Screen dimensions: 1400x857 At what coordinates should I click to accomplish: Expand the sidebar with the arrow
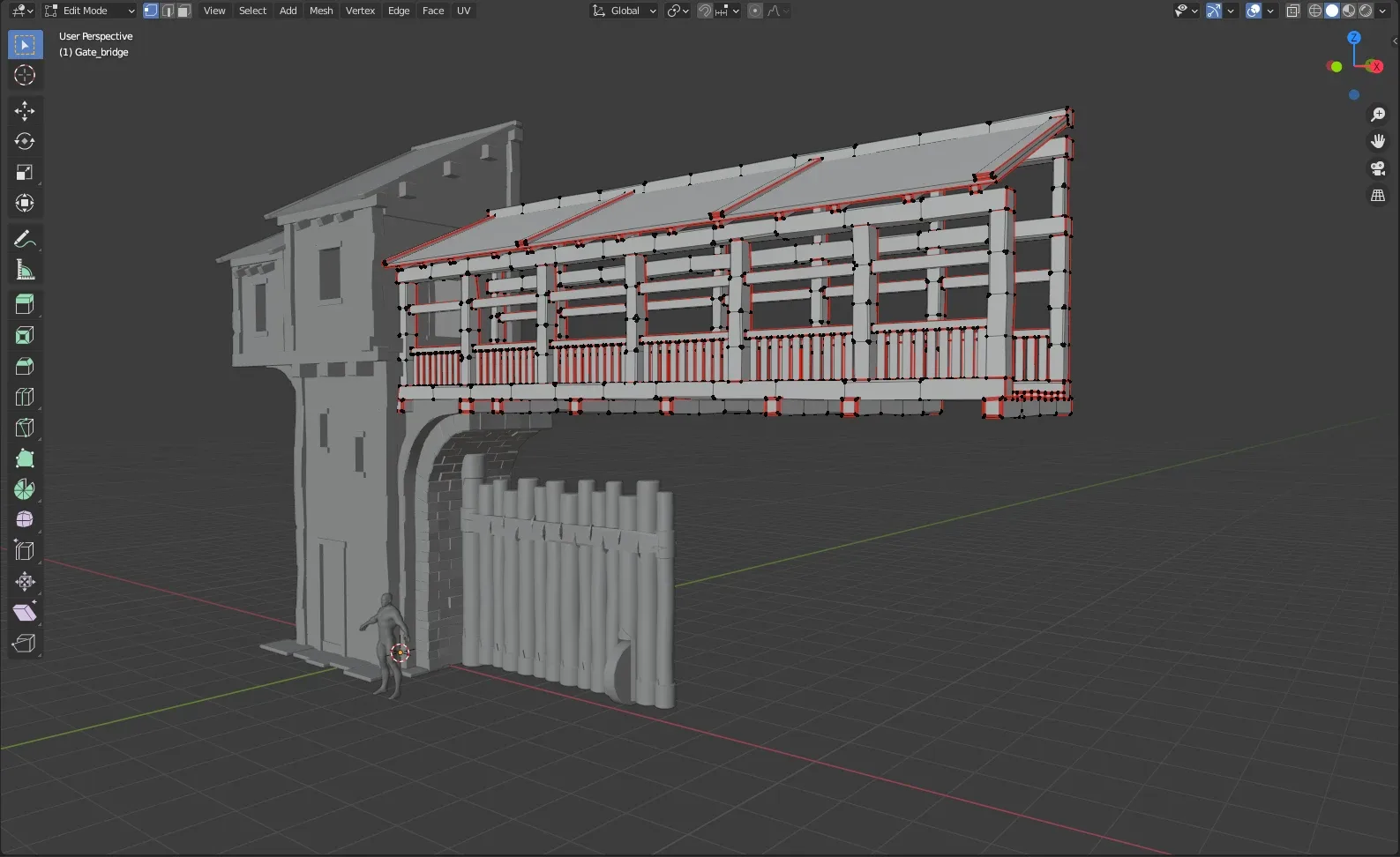pos(1395,41)
